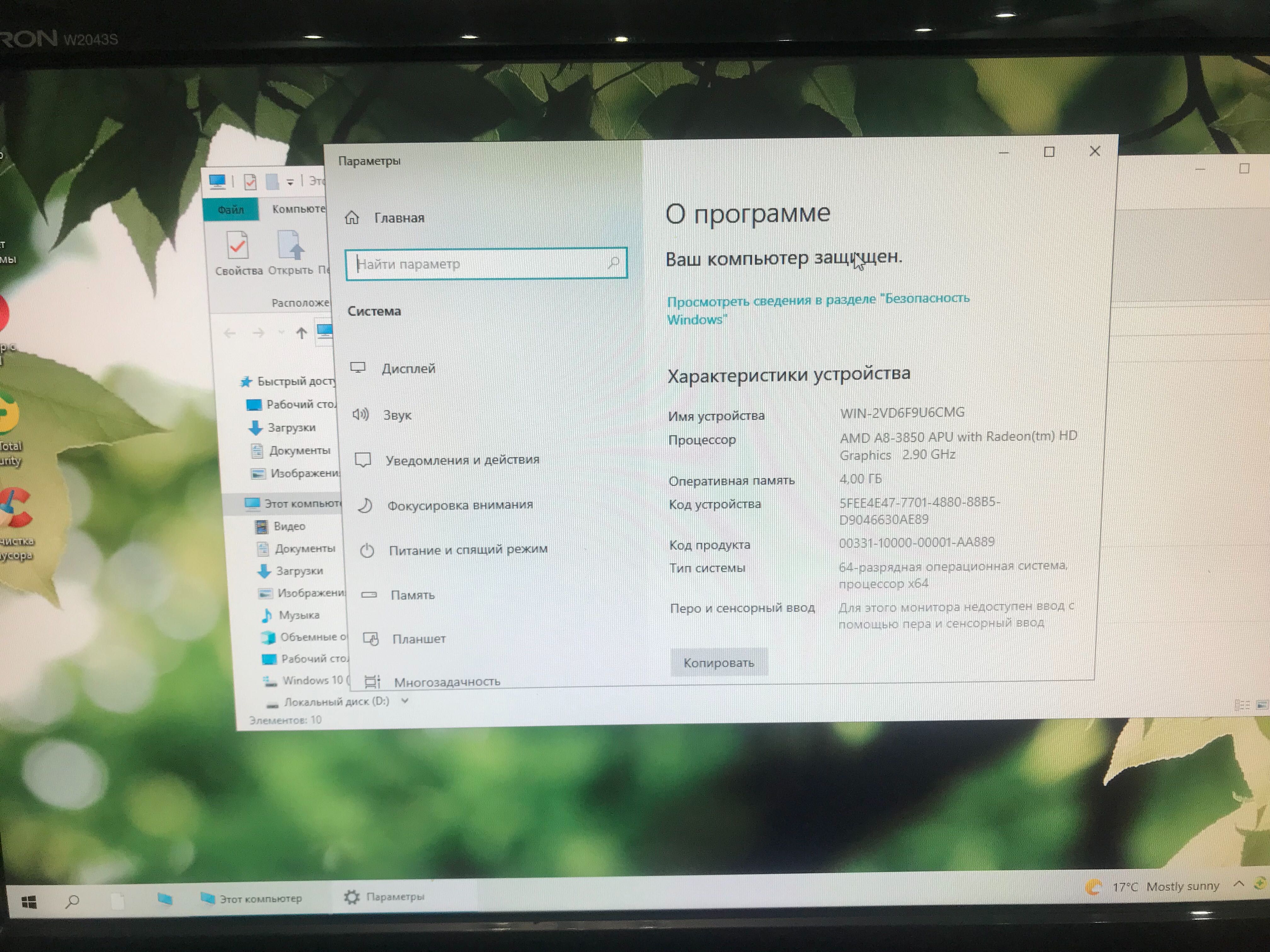Viewport: 1270px width, 952px height.
Task: Minimize the Параметры window
Action: click(1004, 153)
